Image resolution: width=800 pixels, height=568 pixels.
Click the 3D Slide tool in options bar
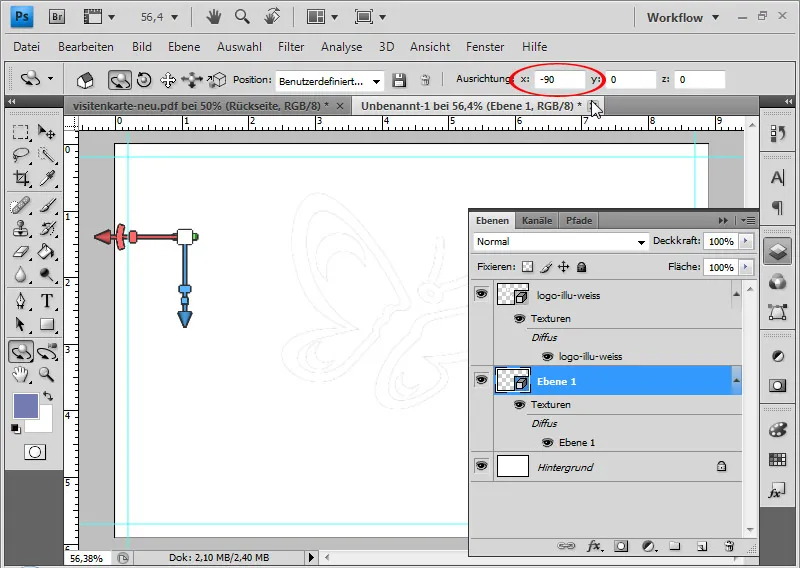pos(192,80)
